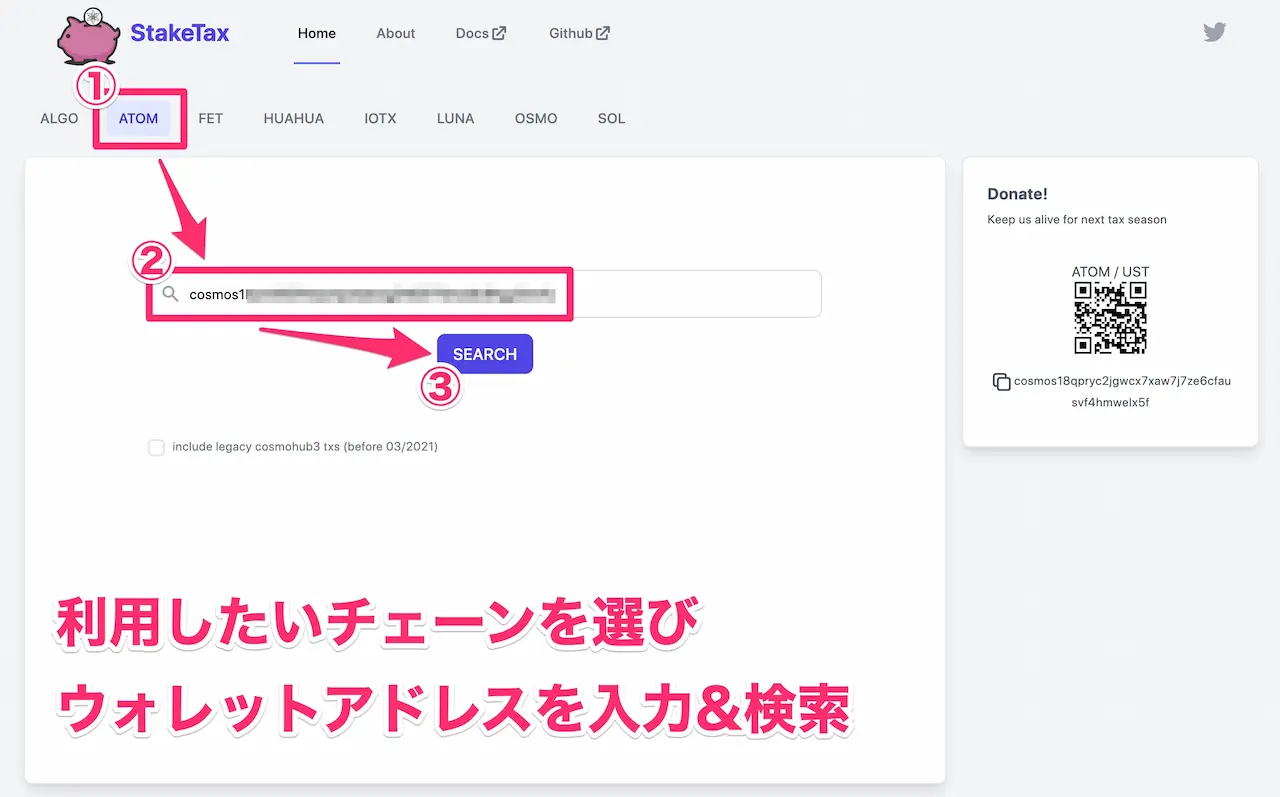Click the ATOM / UST label

(x=1110, y=272)
